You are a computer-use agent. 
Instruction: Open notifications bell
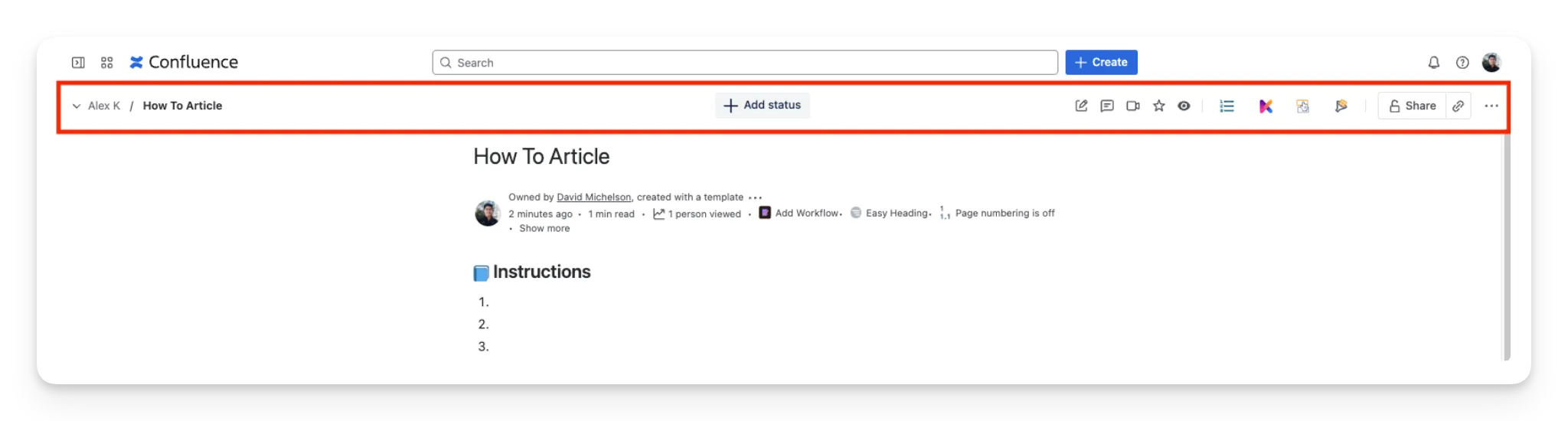click(x=1434, y=63)
